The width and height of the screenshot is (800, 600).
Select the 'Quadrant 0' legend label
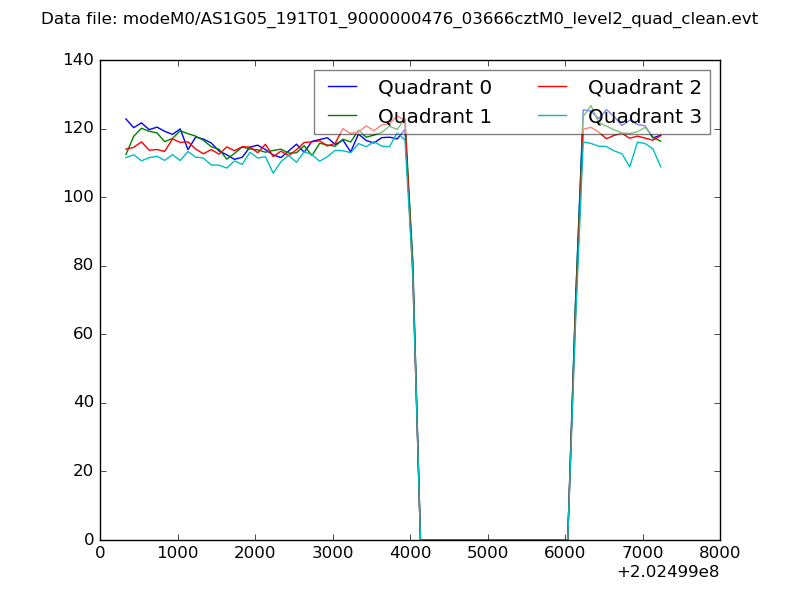point(434,87)
